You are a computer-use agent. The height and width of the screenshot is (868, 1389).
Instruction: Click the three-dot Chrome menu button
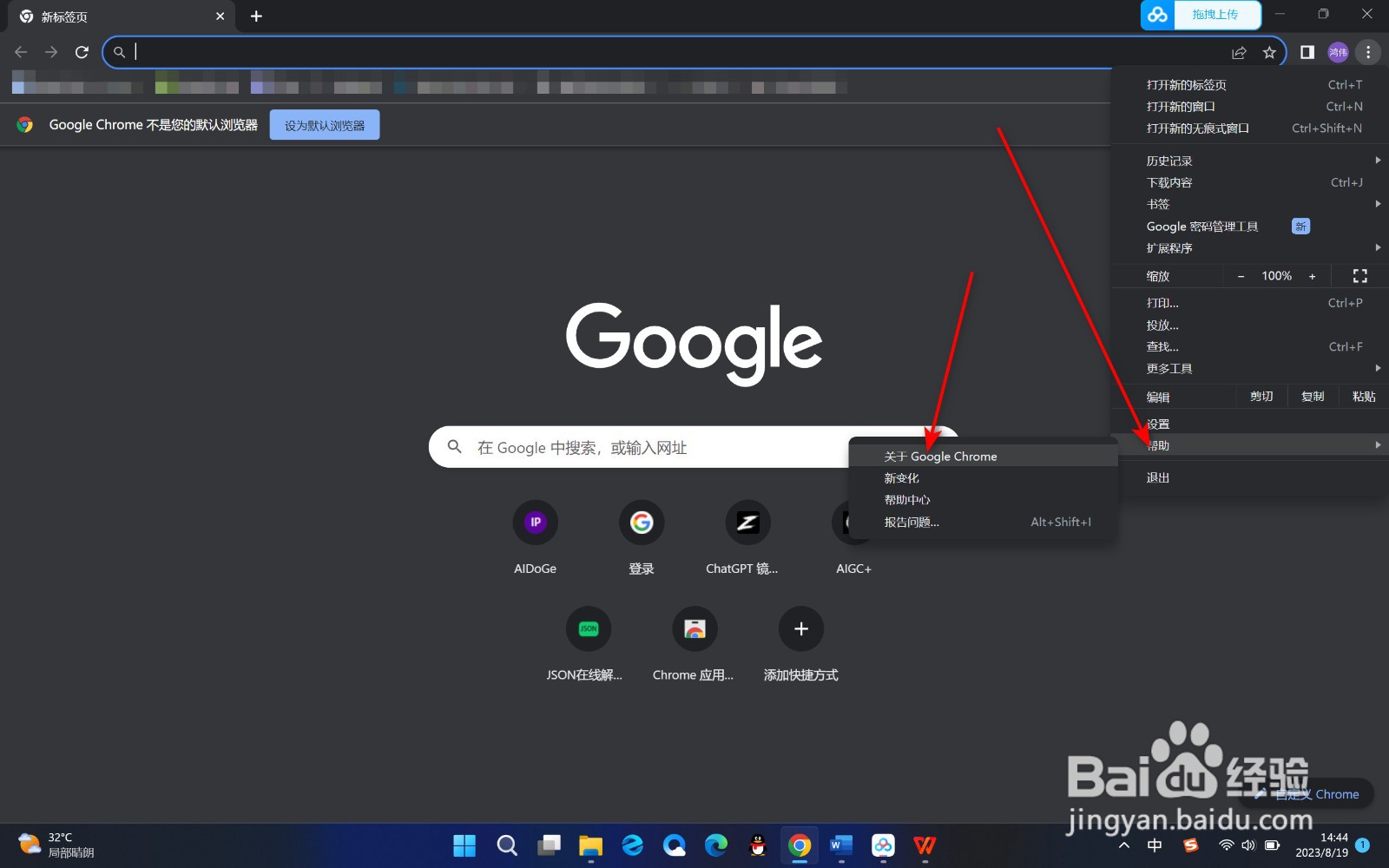coord(1368,52)
